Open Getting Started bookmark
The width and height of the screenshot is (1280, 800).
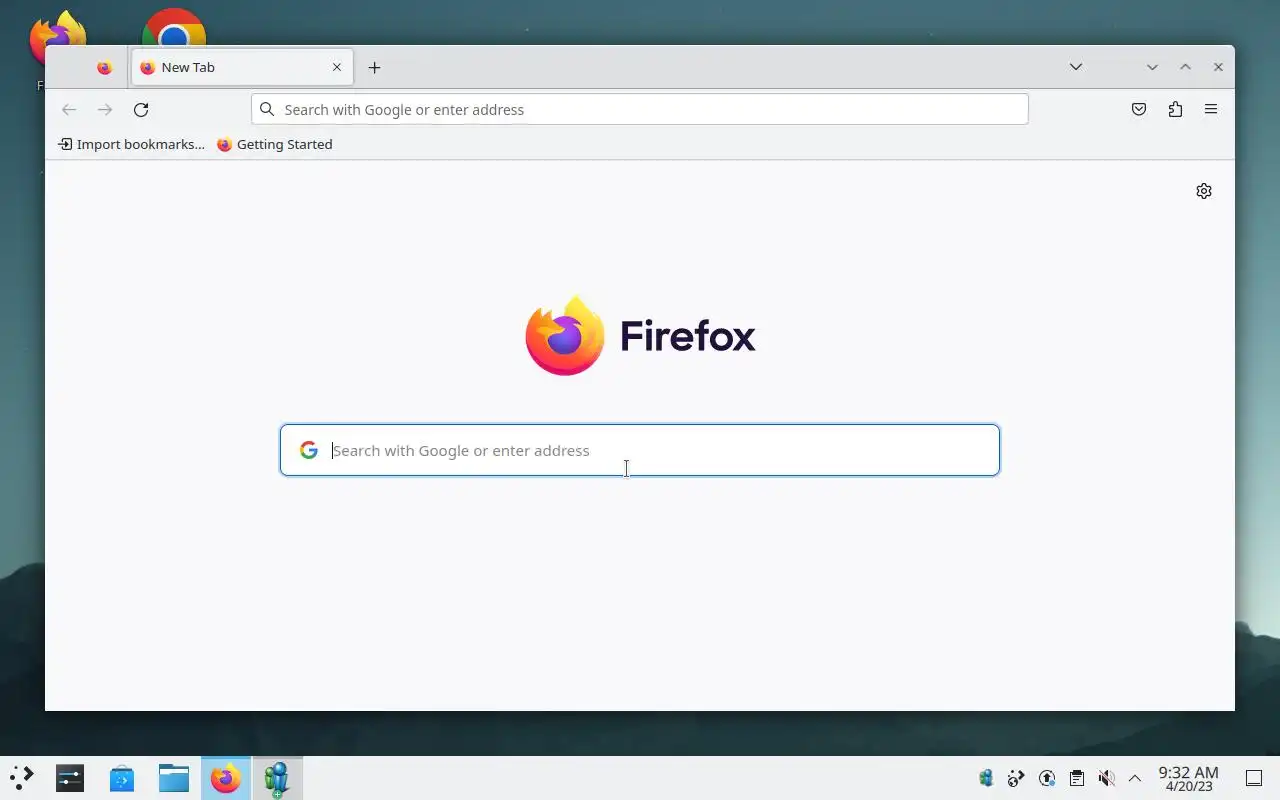point(275,144)
